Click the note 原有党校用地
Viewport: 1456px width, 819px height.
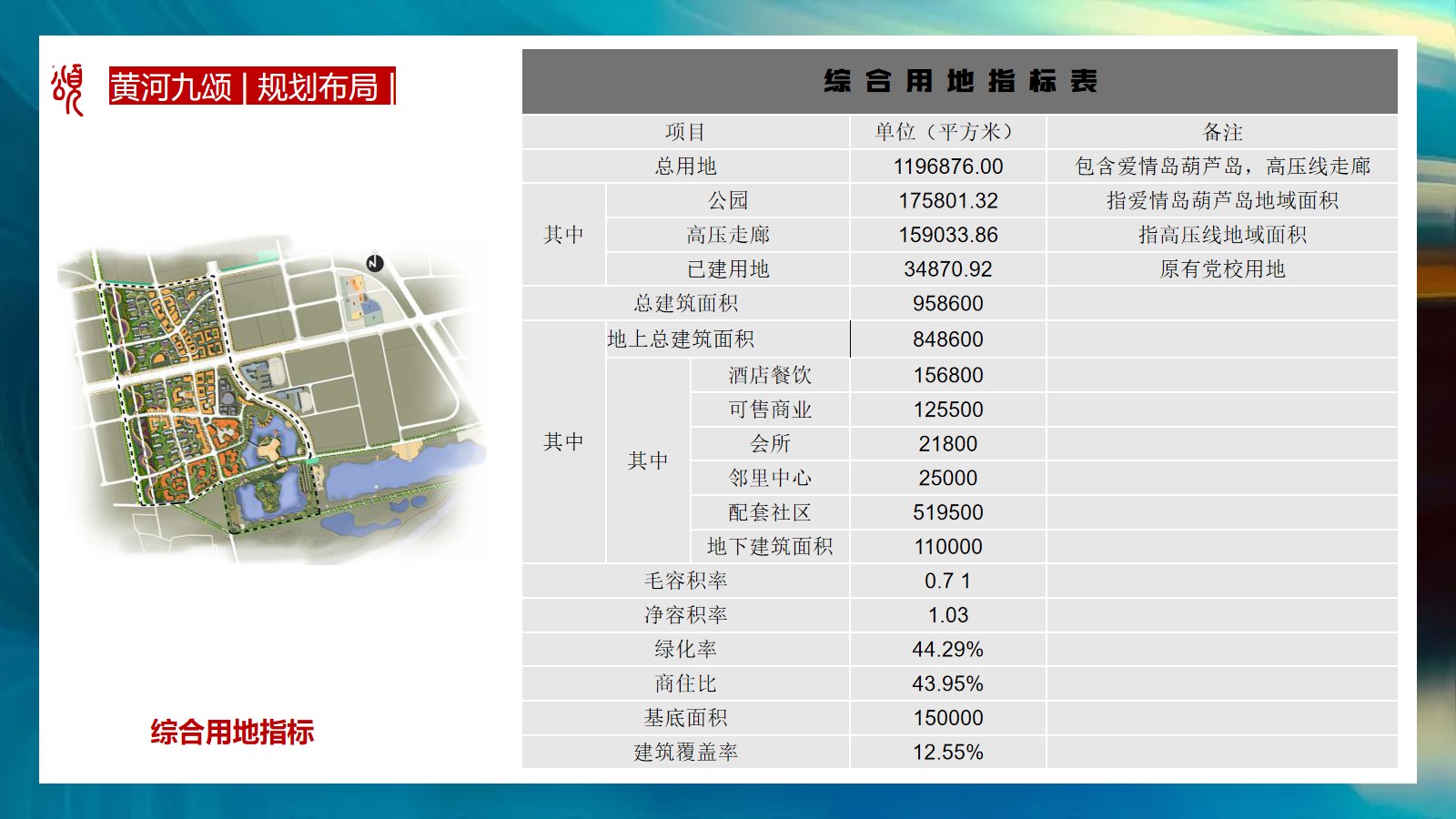coord(1222,269)
